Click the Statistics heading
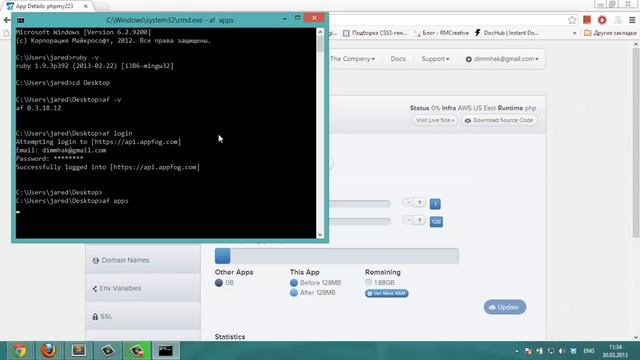Image resolution: width=640 pixels, height=360 pixels. tap(230, 337)
